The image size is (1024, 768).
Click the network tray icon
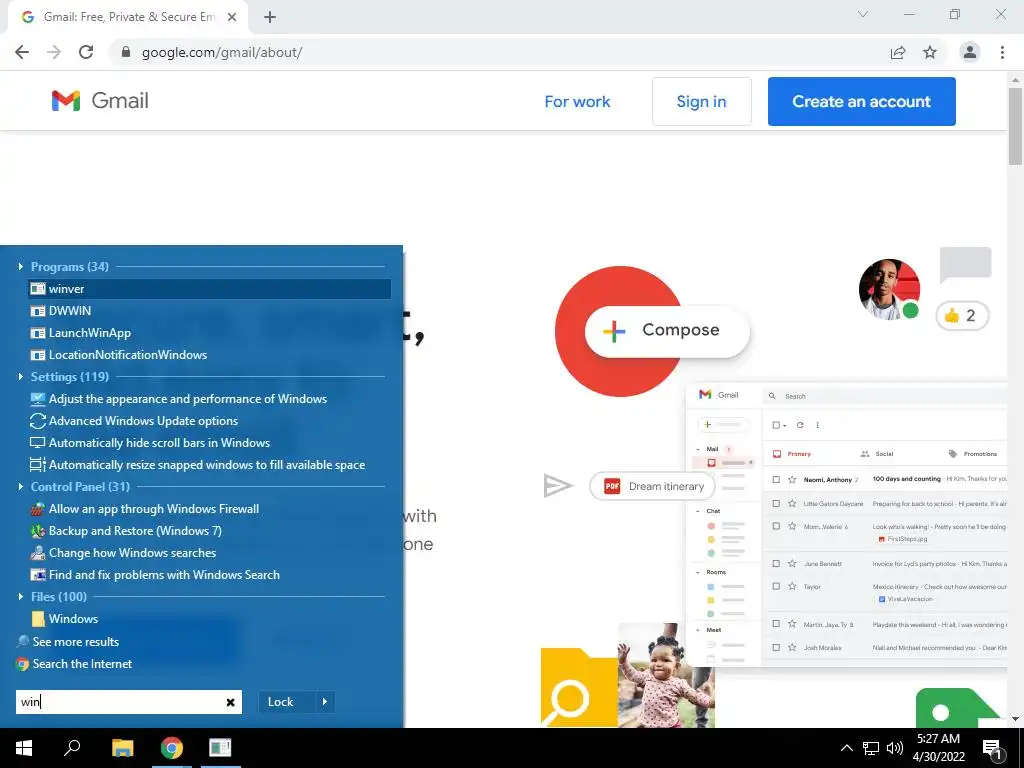[x=871, y=748]
